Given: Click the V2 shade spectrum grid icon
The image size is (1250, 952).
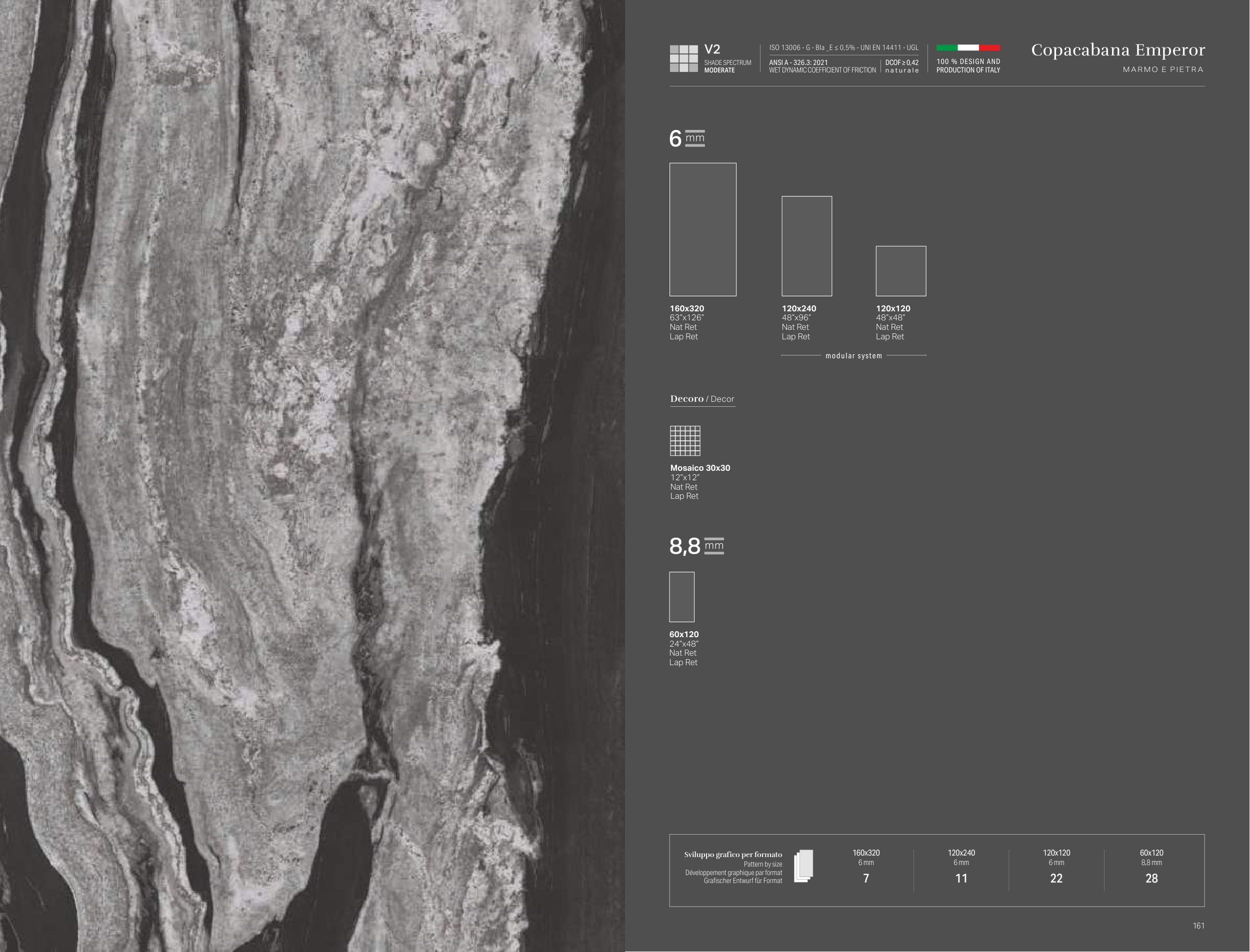Looking at the screenshot, I should [x=683, y=58].
